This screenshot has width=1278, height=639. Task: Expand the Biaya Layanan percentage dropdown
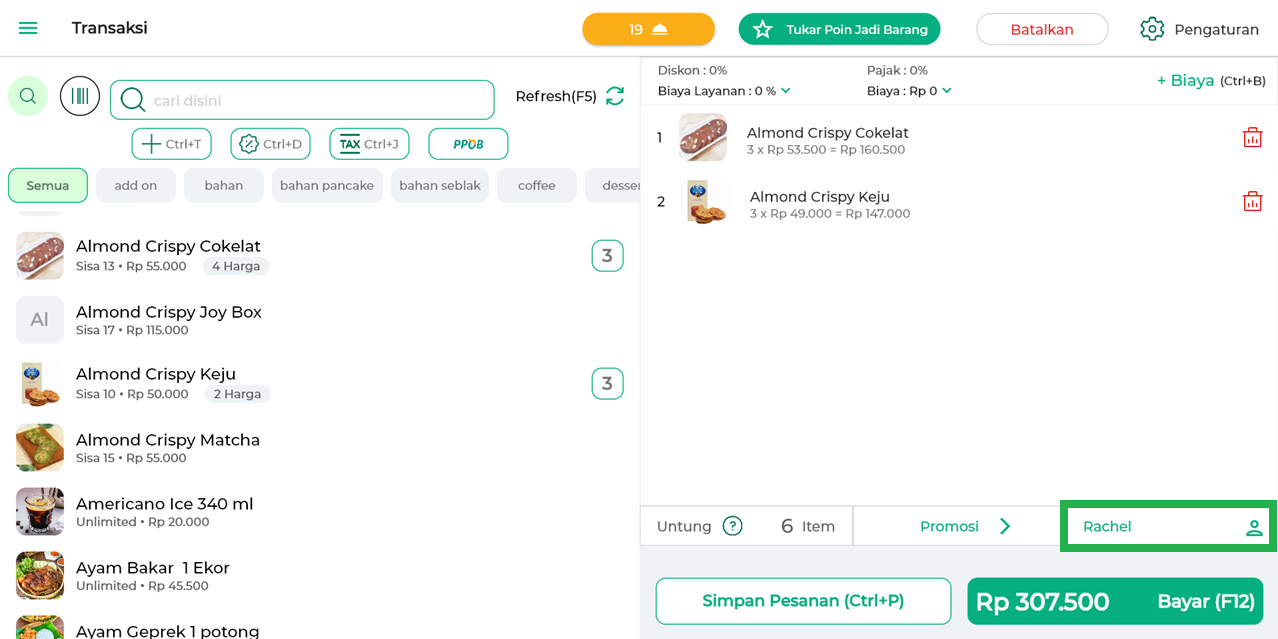point(786,91)
